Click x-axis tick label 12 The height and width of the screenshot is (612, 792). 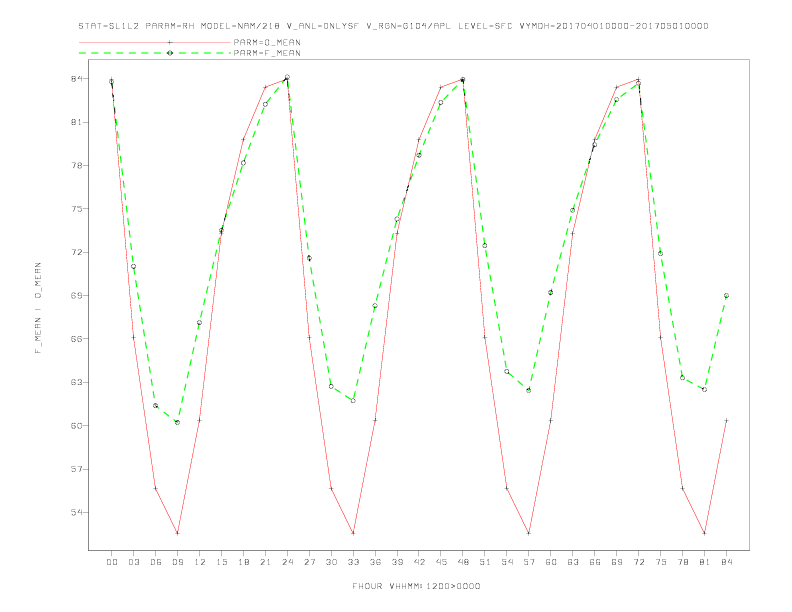(x=200, y=562)
